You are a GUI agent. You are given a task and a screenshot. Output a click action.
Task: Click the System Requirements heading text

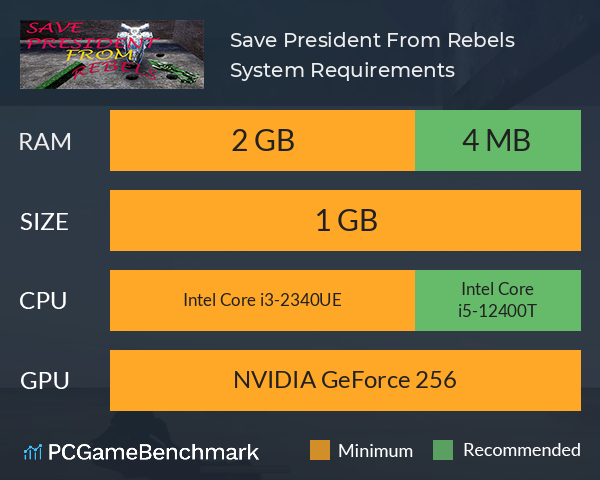(342, 70)
